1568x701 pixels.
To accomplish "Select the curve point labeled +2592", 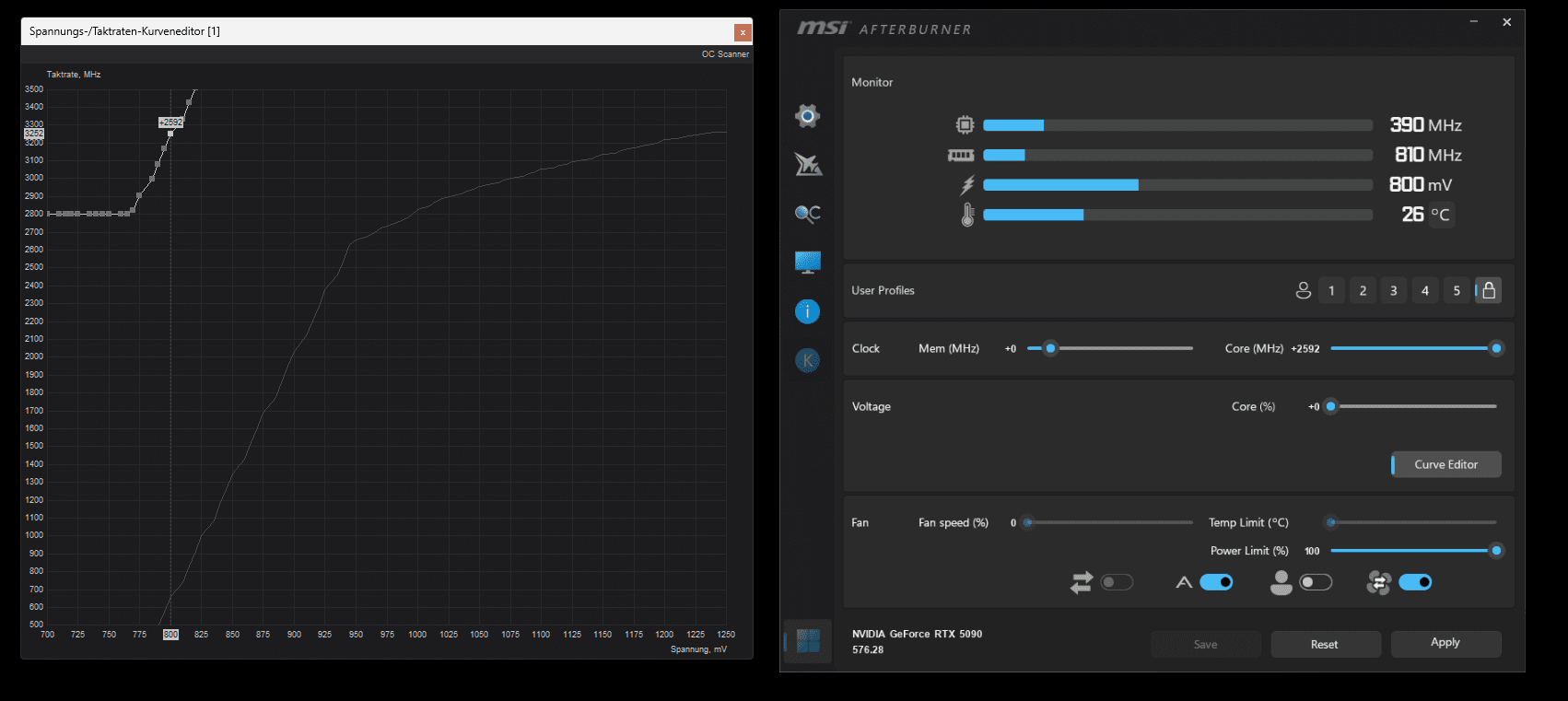I will (170, 134).
